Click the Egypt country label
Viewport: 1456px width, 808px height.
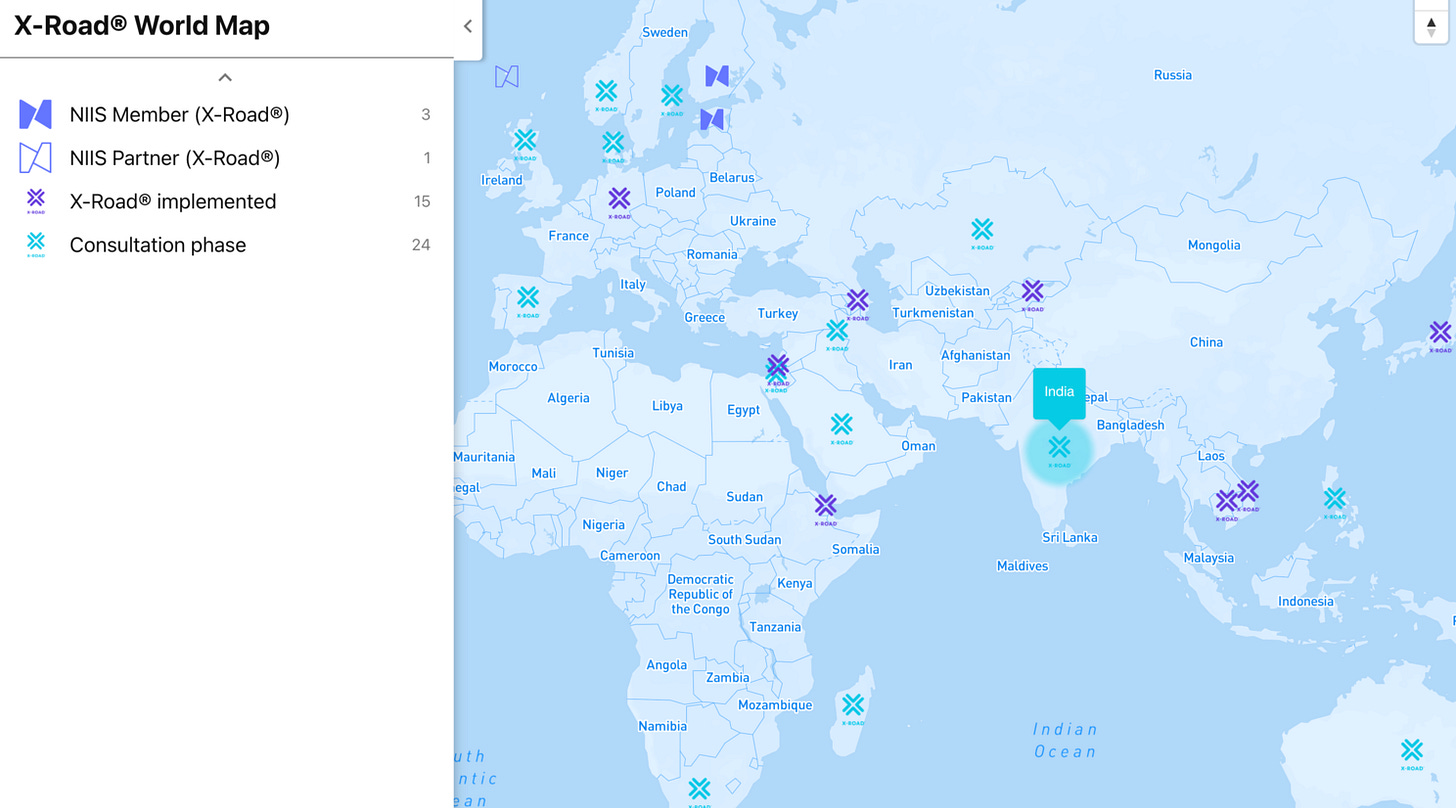pyautogui.click(x=743, y=410)
